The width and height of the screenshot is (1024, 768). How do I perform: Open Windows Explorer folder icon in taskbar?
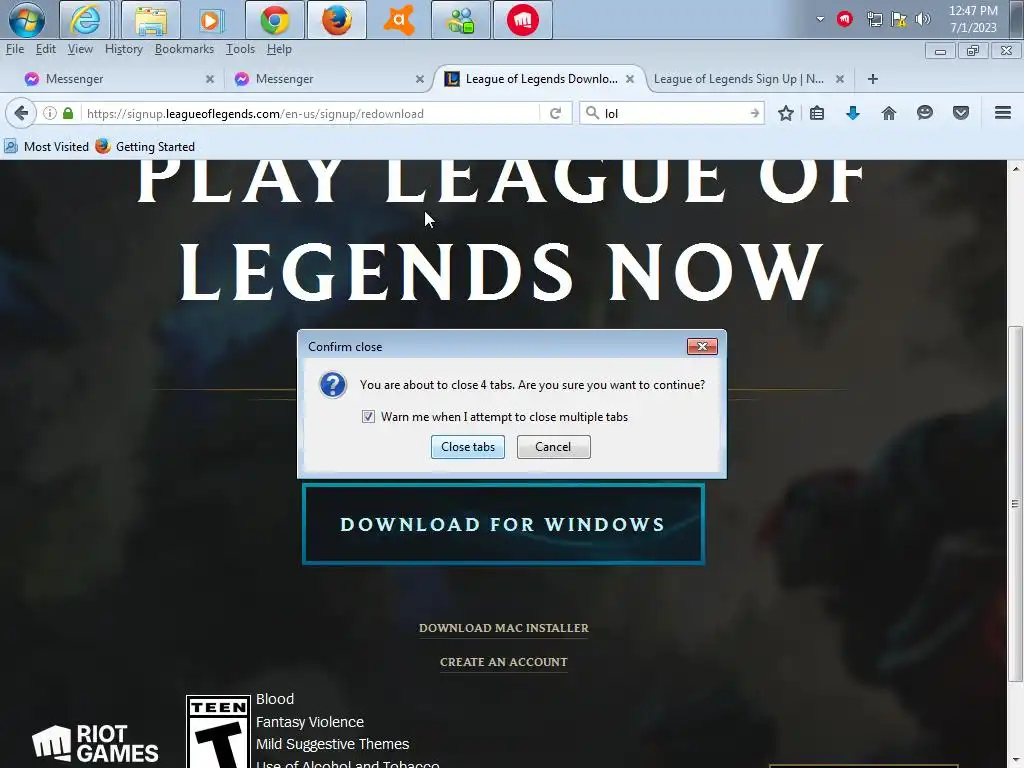pyautogui.click(x=151, y=20)
